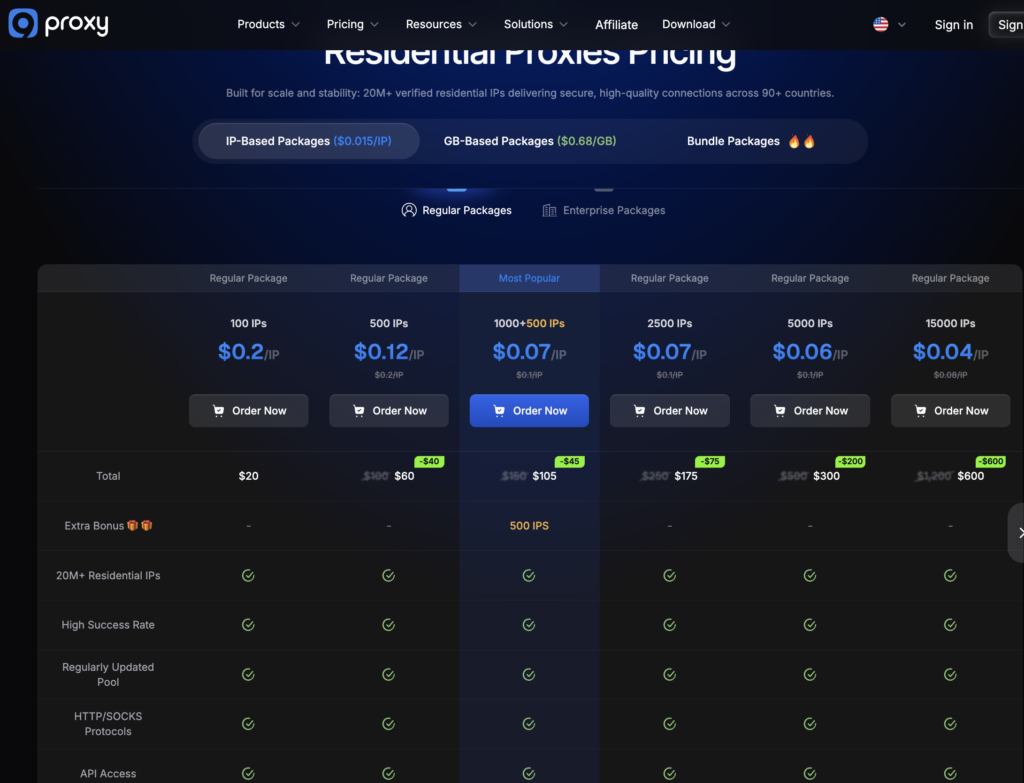Order the 15000 IPs package
This screenshot has width=1024, height=783.
[950, 411]
